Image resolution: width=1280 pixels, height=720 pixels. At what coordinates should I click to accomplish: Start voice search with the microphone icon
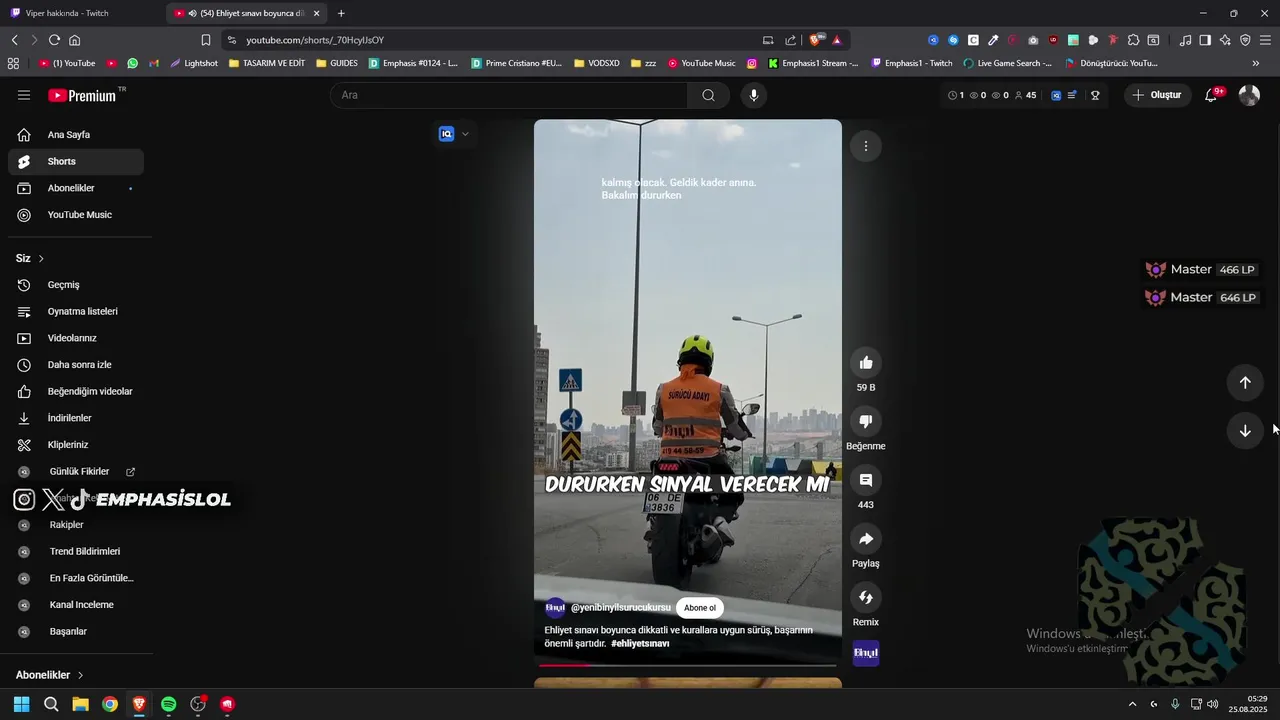pyautogui.click(x=754, y=95)
